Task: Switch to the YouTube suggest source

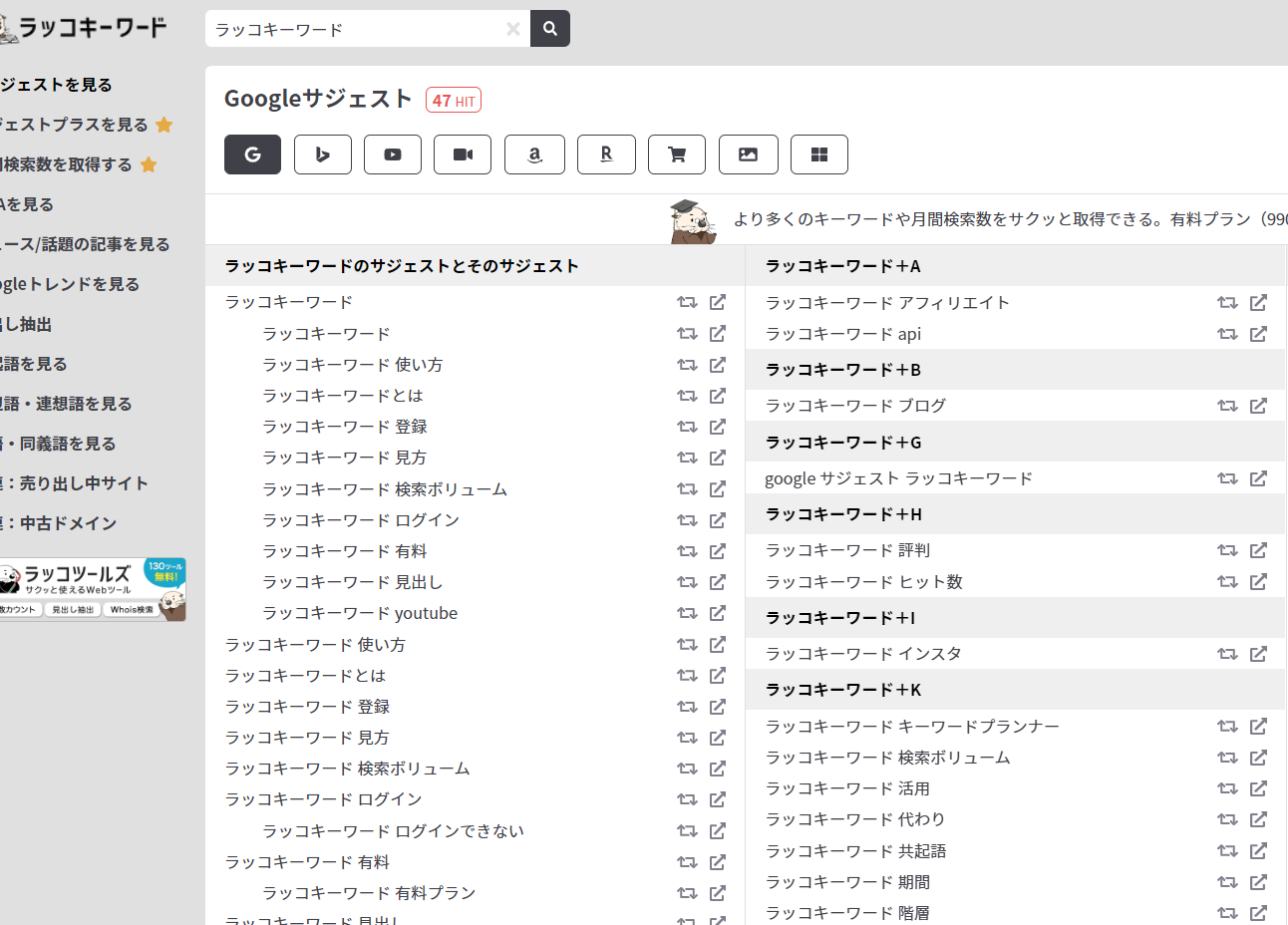Action: click(x=393, y=154)
